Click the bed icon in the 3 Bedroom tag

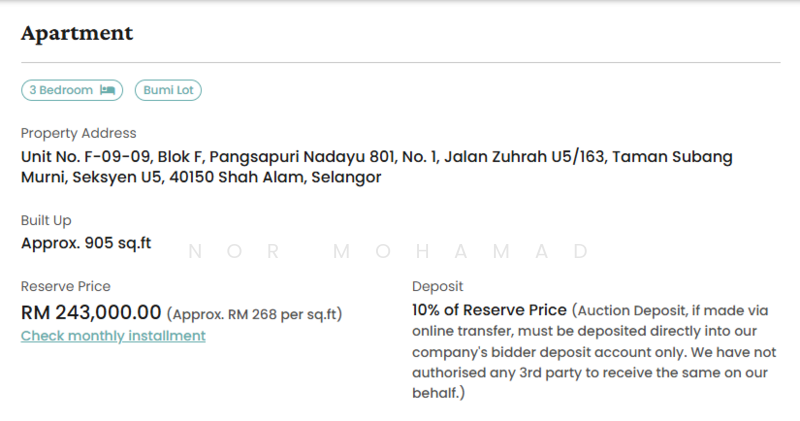pyautogui.click(x=107, y=90)
